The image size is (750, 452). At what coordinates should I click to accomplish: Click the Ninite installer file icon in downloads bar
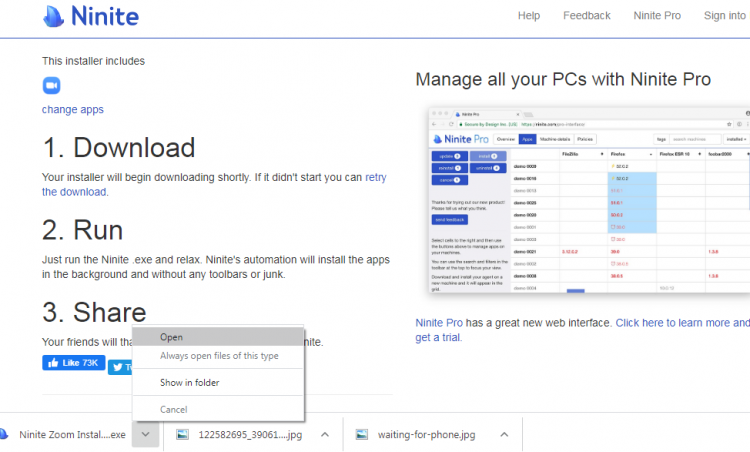[x=4, y=434]
